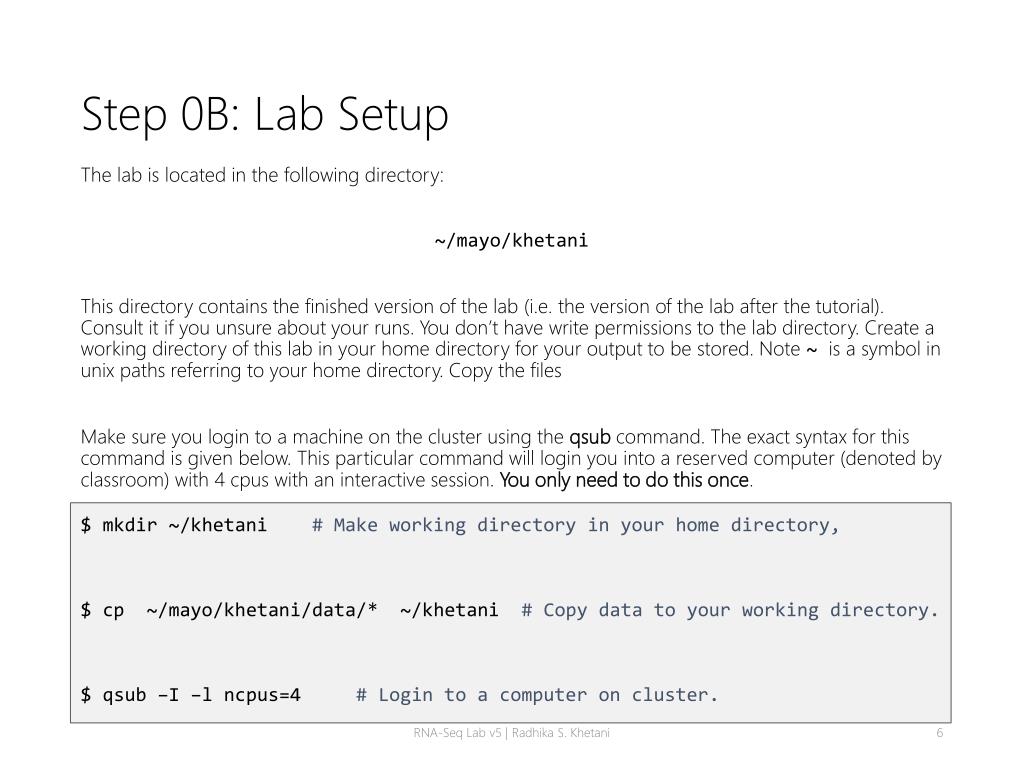Click the 'classroom) with 4 cpus' text
This screenshot has width=1024, height=768.
(x=175, y=480)
